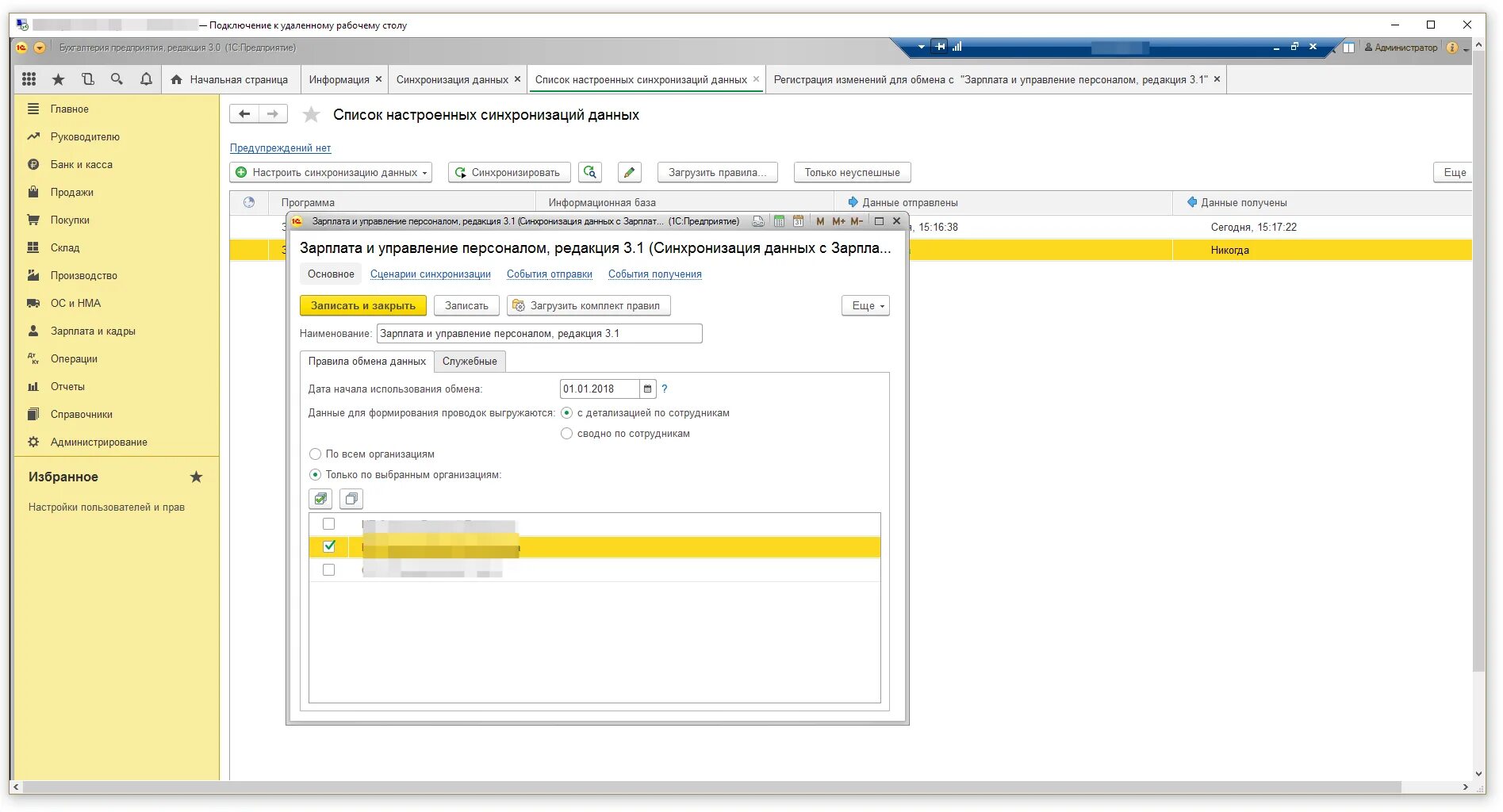Select 'Только по выбранным организациям' radio button

[315, 475]
